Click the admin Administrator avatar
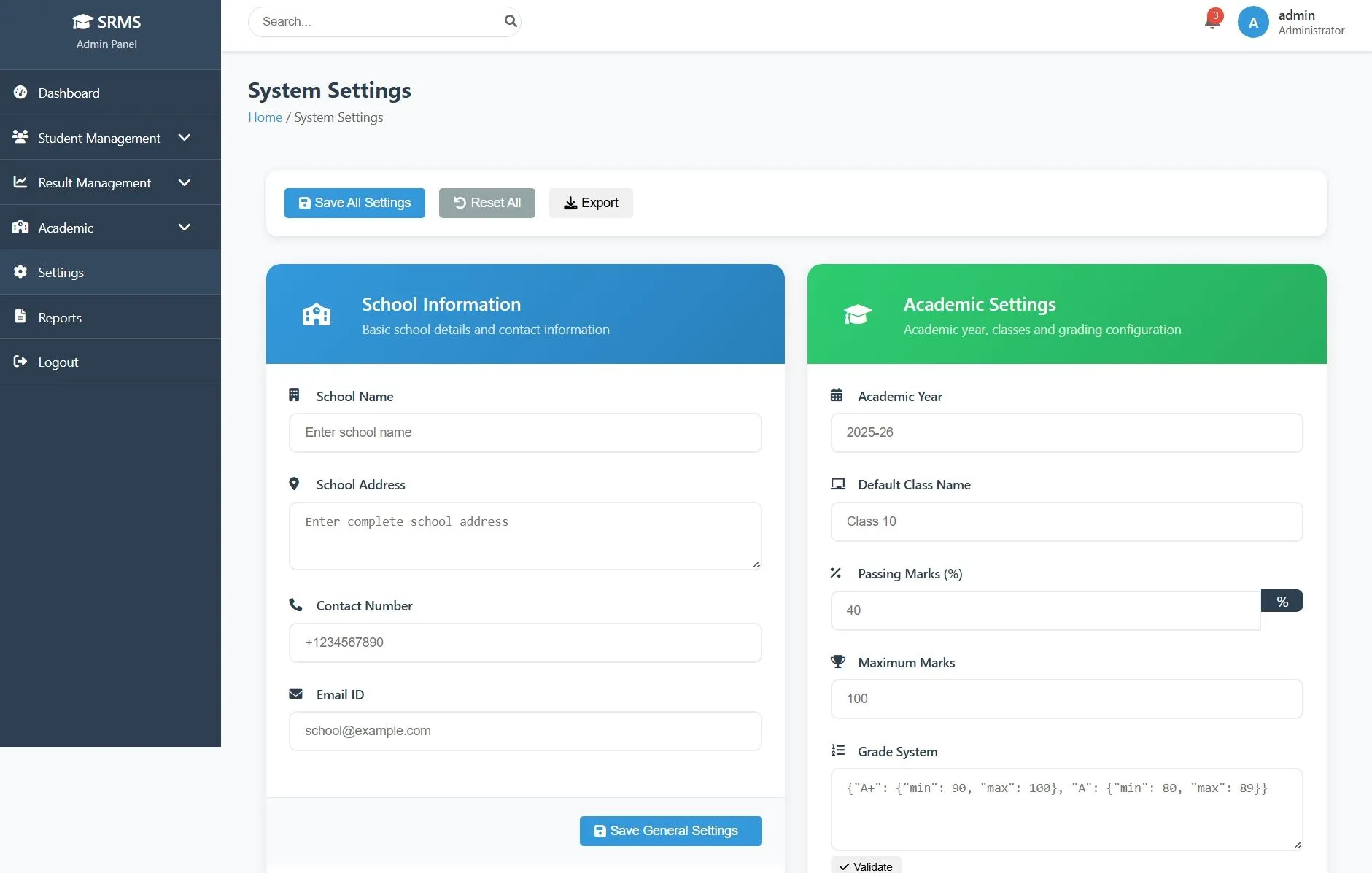 [1253, 22]
